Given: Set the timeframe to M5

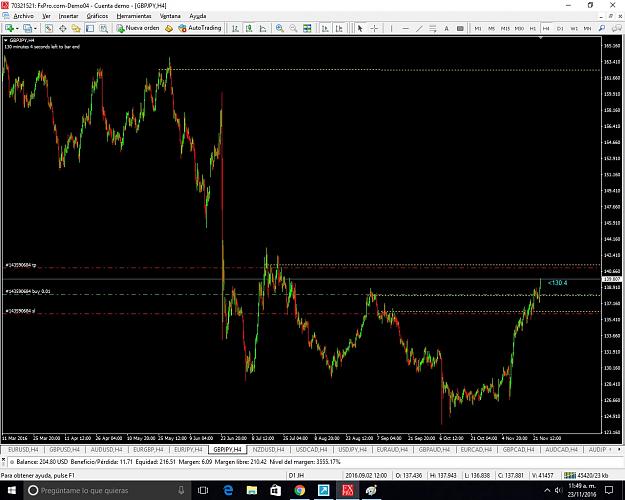Looking at the screenshot, I should [491, 28].
